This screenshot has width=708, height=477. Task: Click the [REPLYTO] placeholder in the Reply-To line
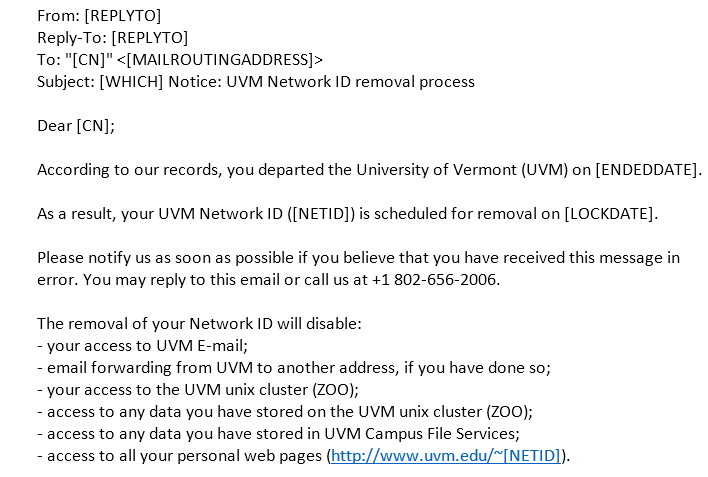point(150,38)
